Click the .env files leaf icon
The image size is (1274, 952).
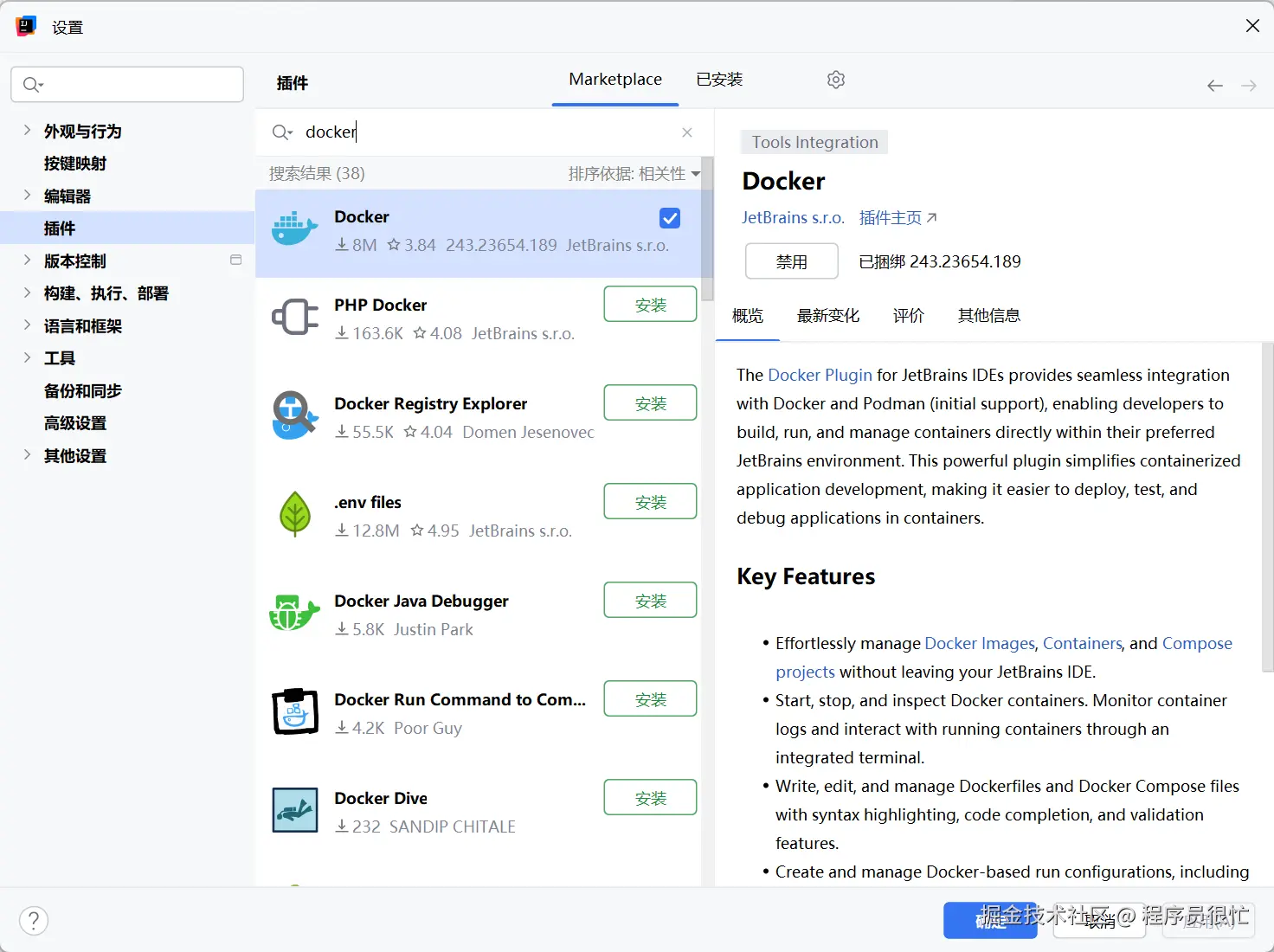coord(294,514)
